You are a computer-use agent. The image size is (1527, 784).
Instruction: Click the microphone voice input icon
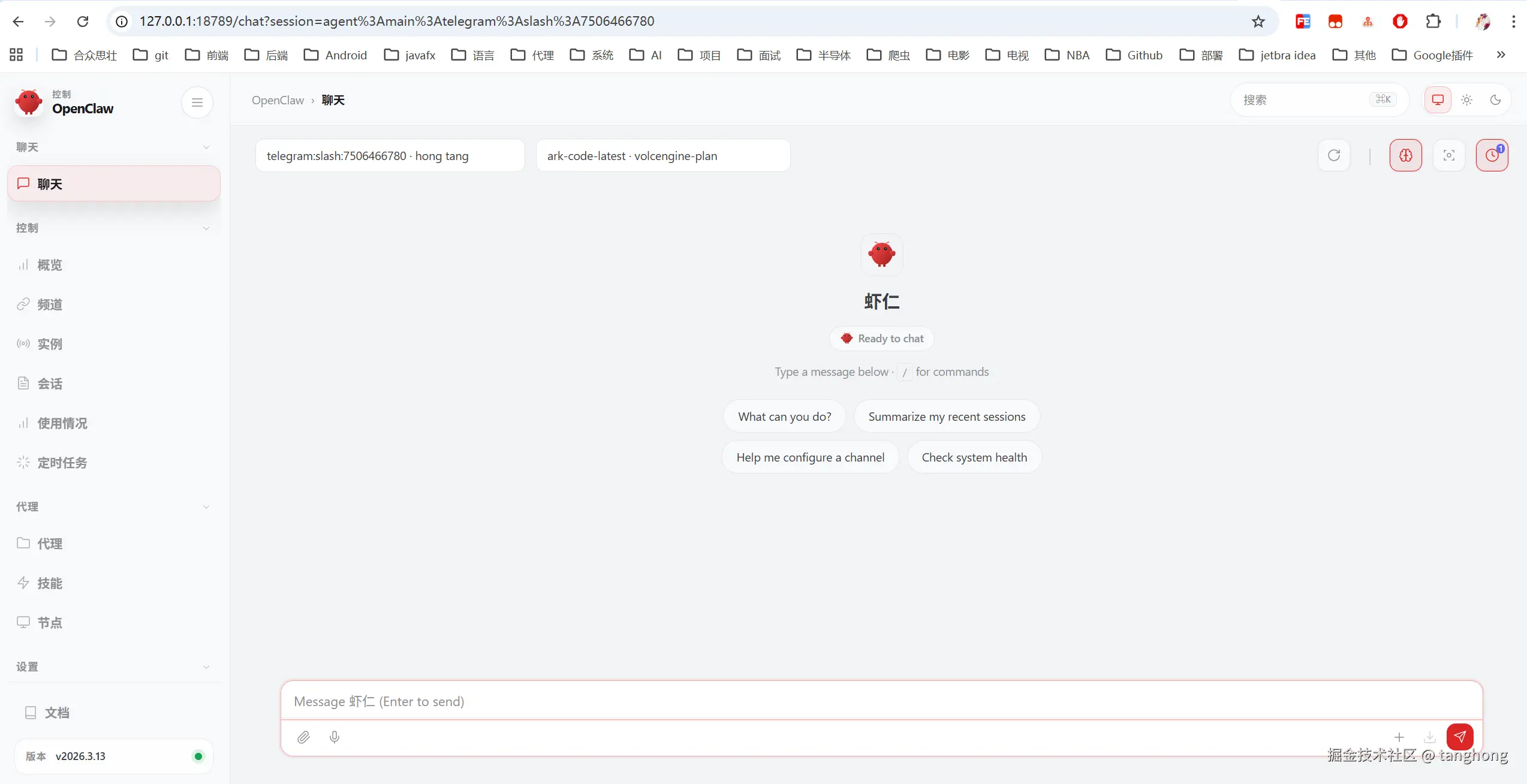[x=335, y=737]
